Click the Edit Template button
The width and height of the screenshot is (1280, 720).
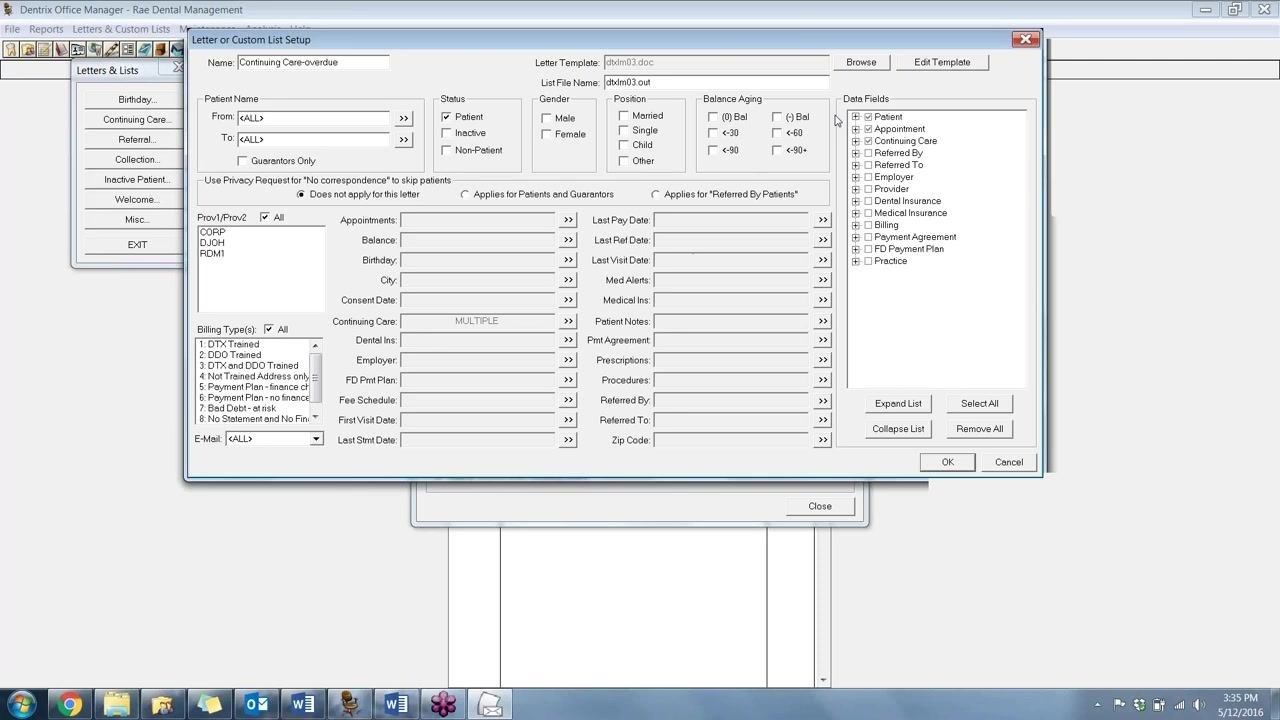(x=942, y=62)
